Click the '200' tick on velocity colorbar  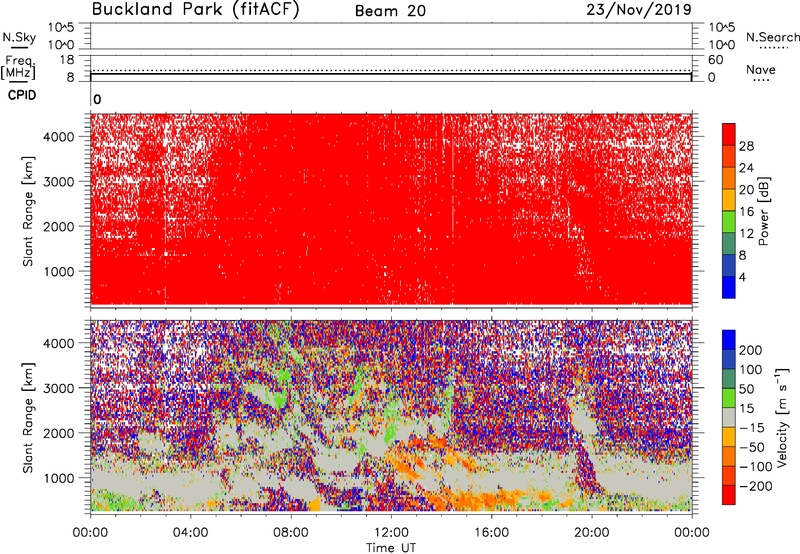point(751,350)
